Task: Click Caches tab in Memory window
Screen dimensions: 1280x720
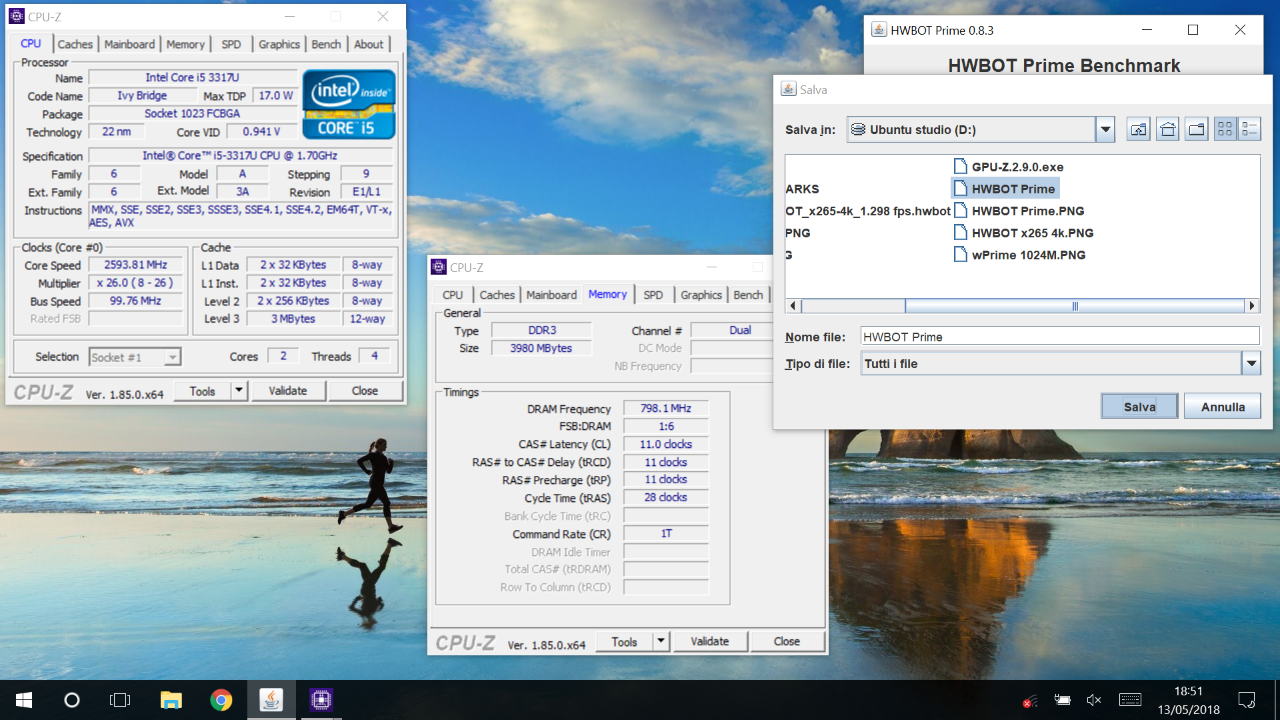Action: click(x=497, y=295)
